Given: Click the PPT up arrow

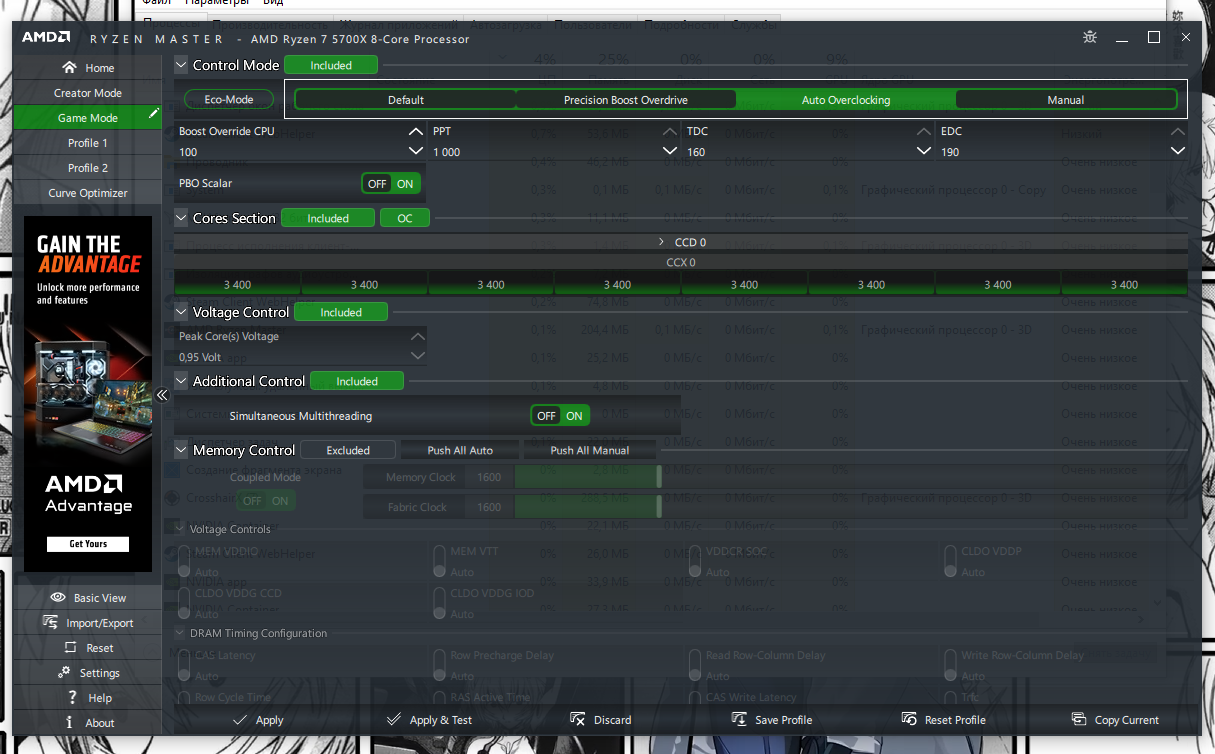Looking at the screenshot, I should [x=670, y=131].
